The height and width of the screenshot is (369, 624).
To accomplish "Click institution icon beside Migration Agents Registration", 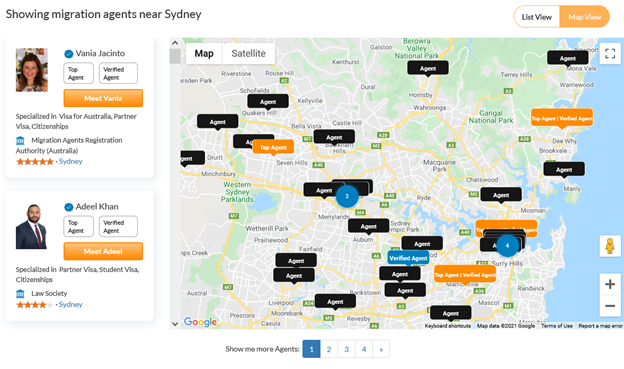I will (20, 141).
